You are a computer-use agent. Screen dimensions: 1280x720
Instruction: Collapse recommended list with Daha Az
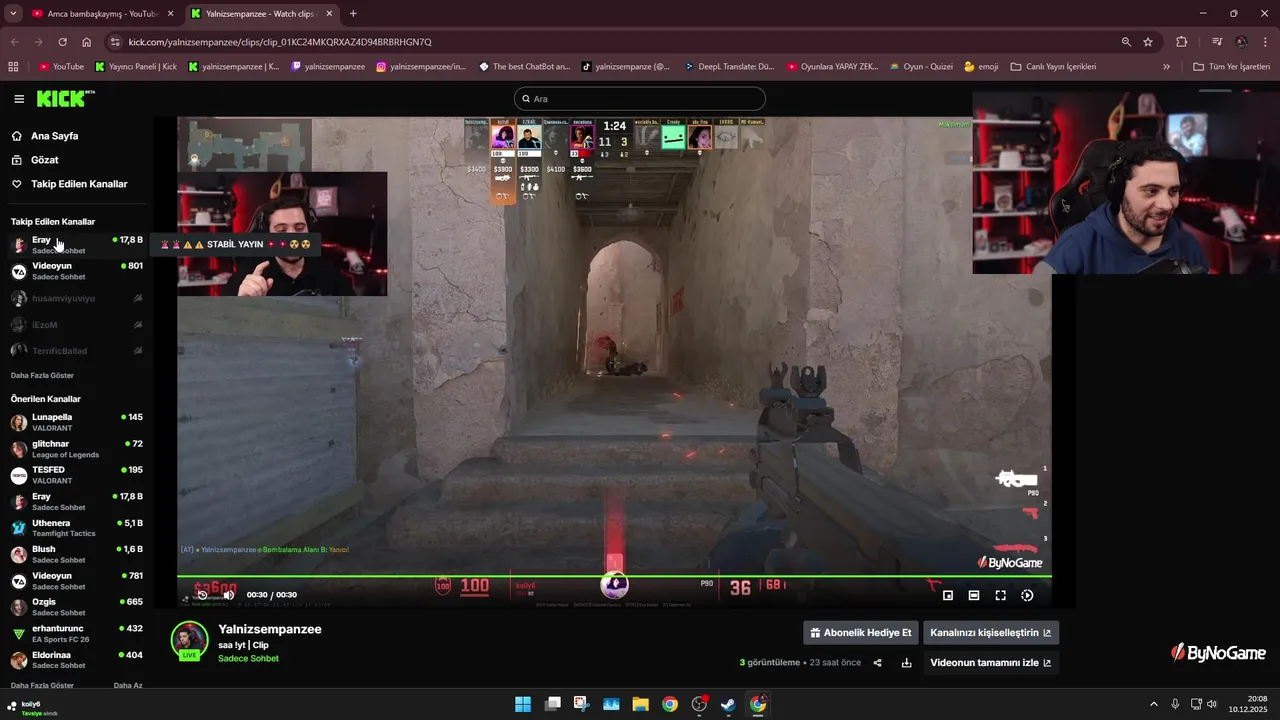tap(128, 685)
